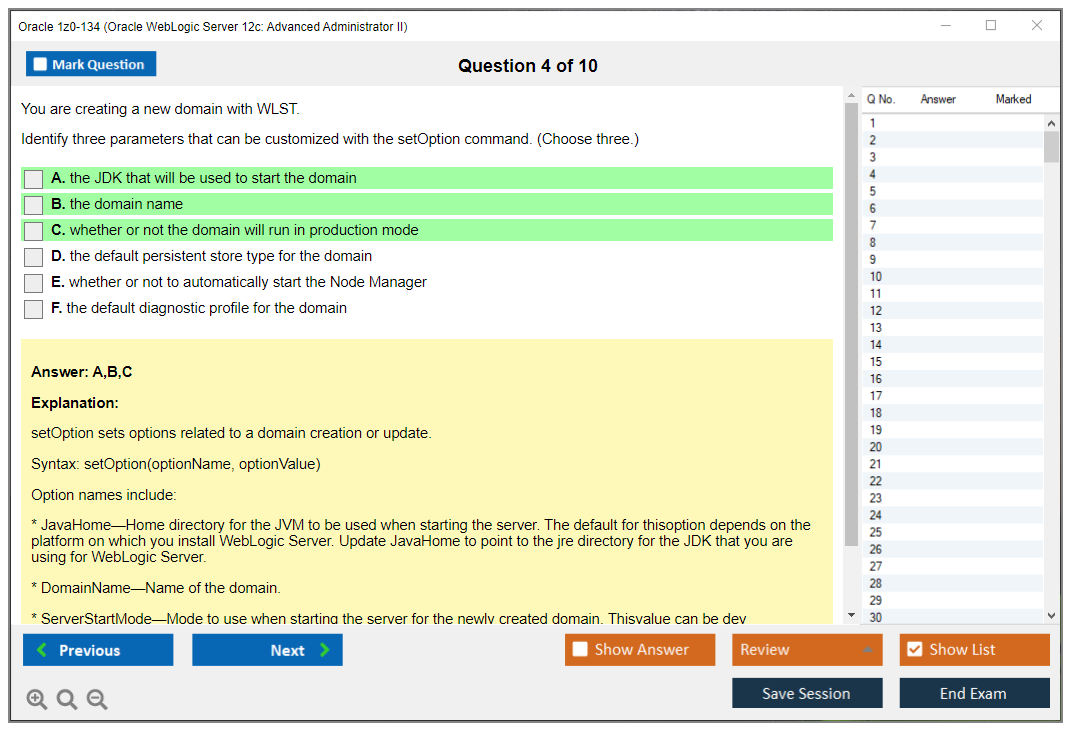
Task: Check option A about the JDK
Action: [x=34, y=179]
